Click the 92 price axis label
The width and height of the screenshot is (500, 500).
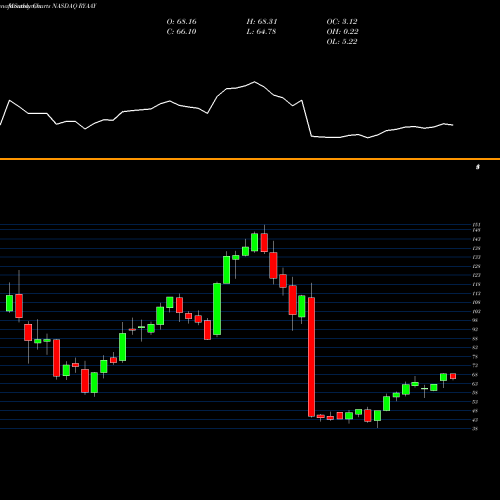pyautogui.click(x=475, y=329)
